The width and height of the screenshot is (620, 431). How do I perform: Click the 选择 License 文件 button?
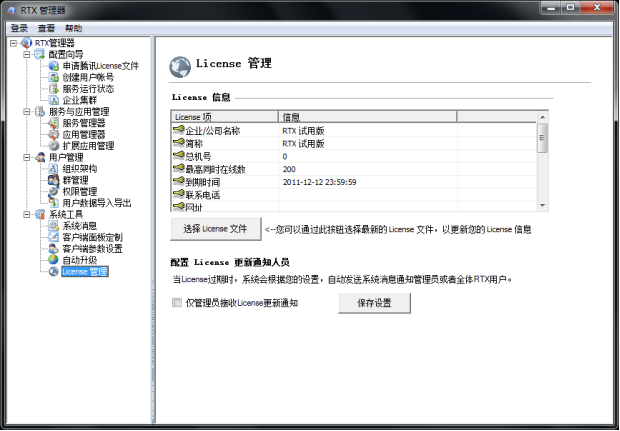click(x=216, y=229)
